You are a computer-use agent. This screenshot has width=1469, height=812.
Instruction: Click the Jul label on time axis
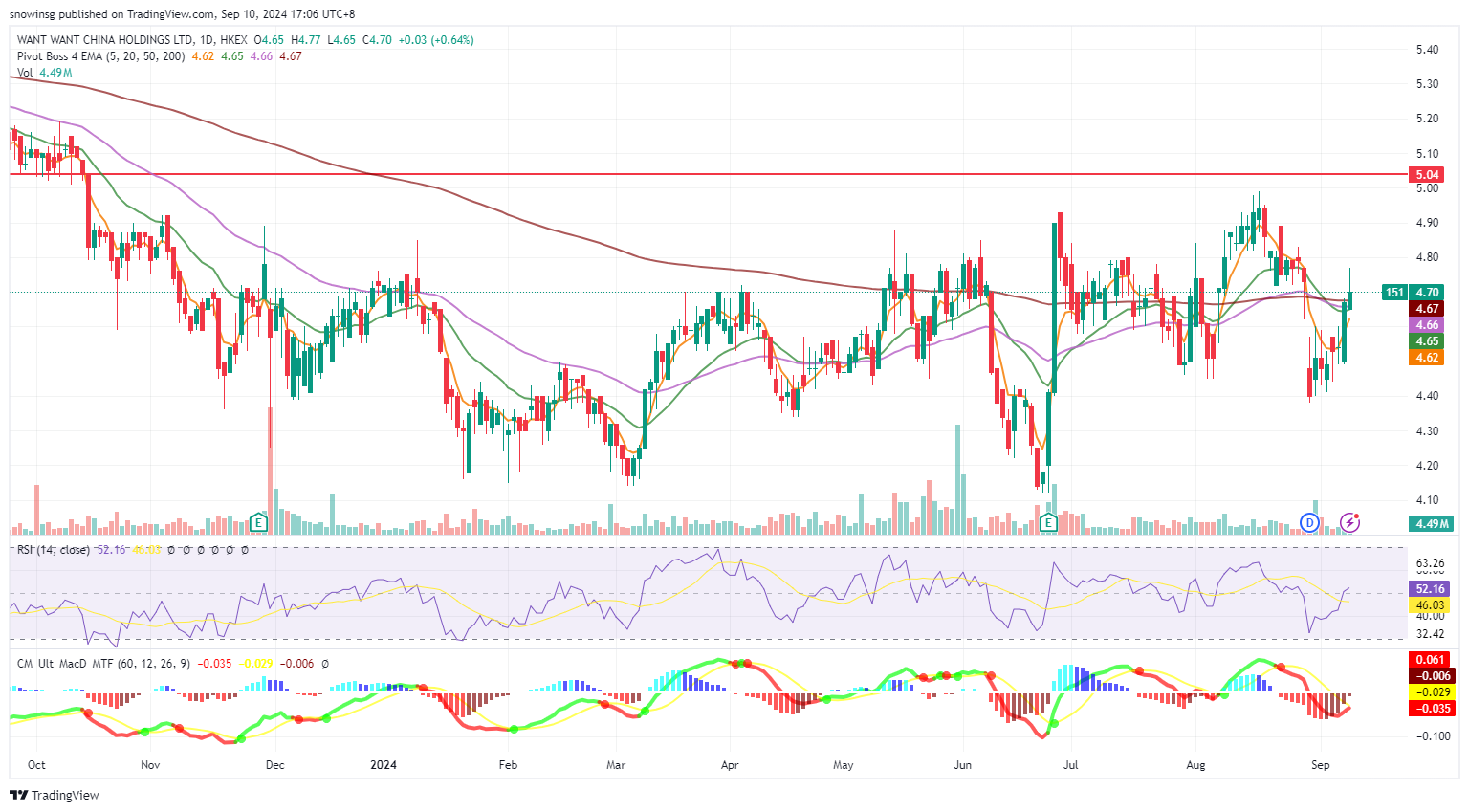coord(1070,765)
